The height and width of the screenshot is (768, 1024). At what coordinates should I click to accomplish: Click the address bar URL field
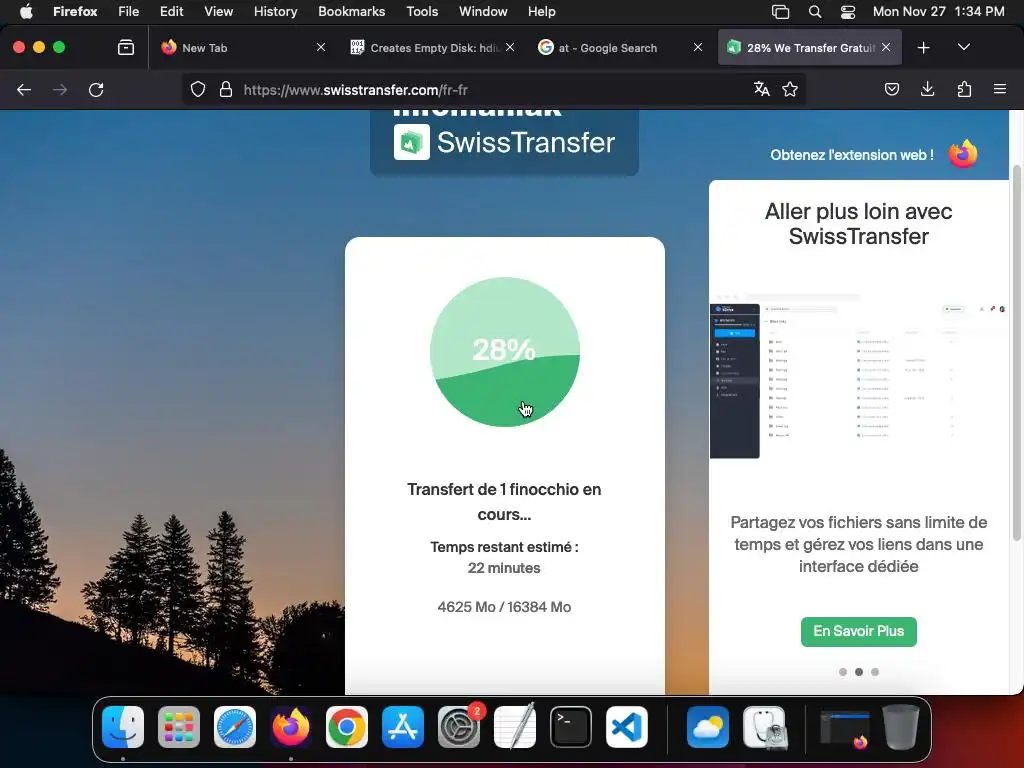tap(493, 89)
